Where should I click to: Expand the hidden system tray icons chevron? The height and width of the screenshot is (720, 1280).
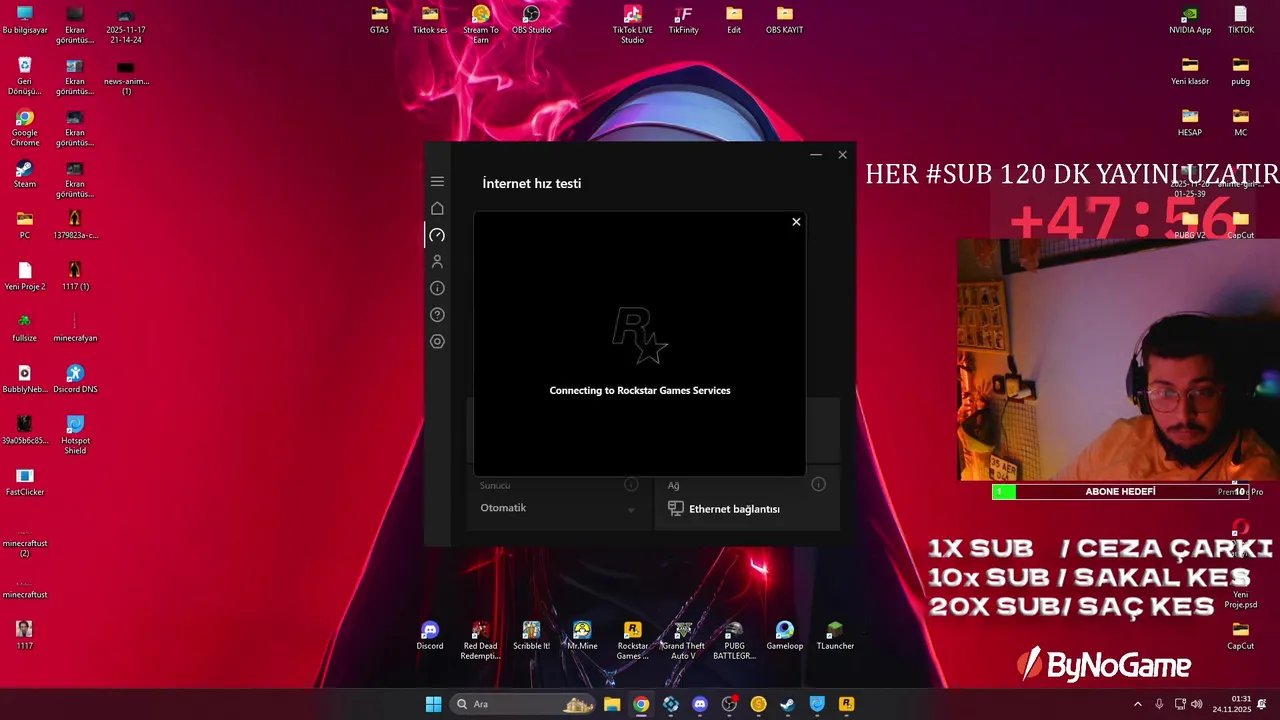coord(1137,704)
